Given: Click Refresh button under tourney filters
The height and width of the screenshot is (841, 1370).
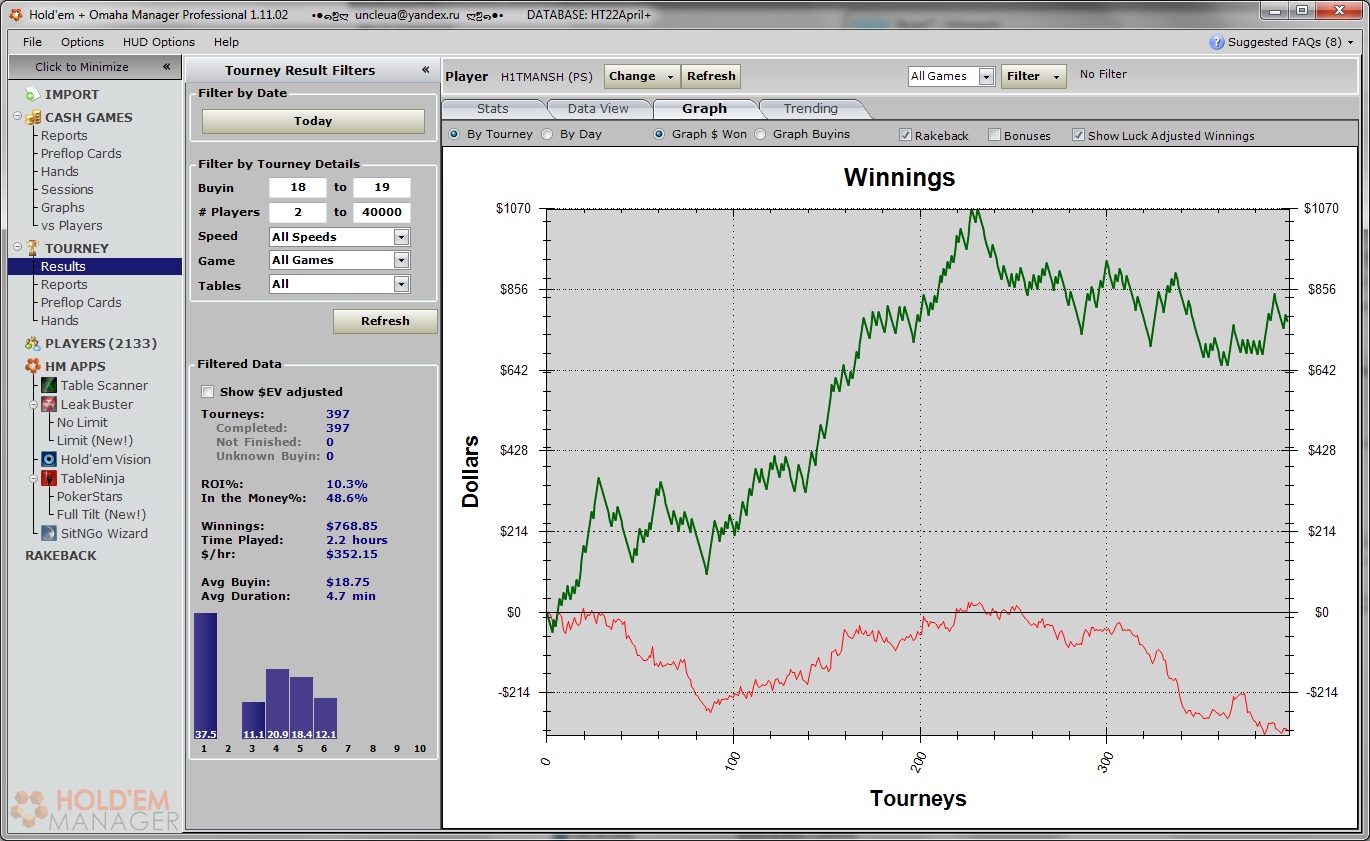Looking at the screenshot, I should [385, 321].
